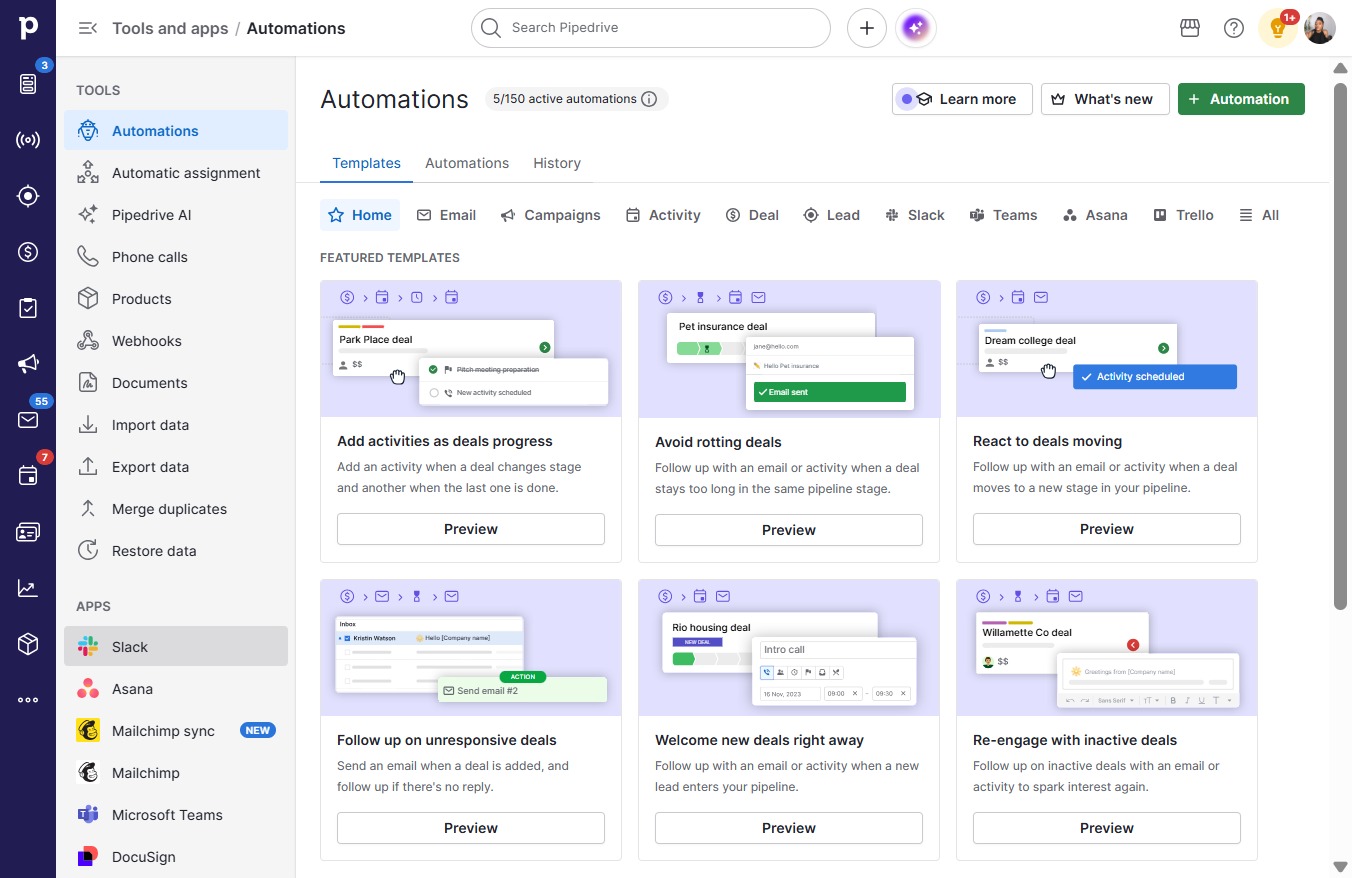Screen dimensions: 1352x878
Task: Preview Re-engage with inactive deals
Action: pos(1107,828)
